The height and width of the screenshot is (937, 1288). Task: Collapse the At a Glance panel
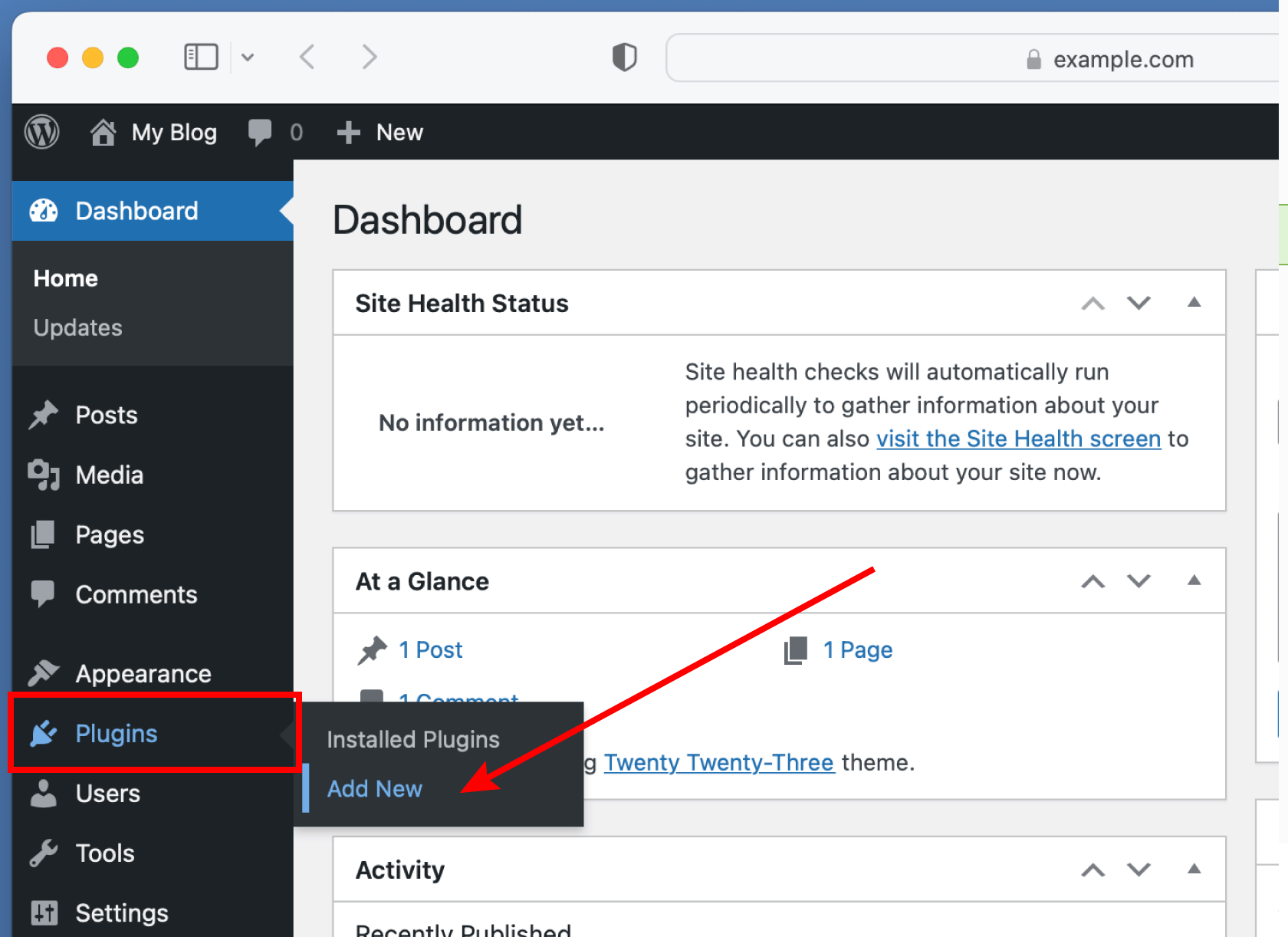coord(1194,580)
